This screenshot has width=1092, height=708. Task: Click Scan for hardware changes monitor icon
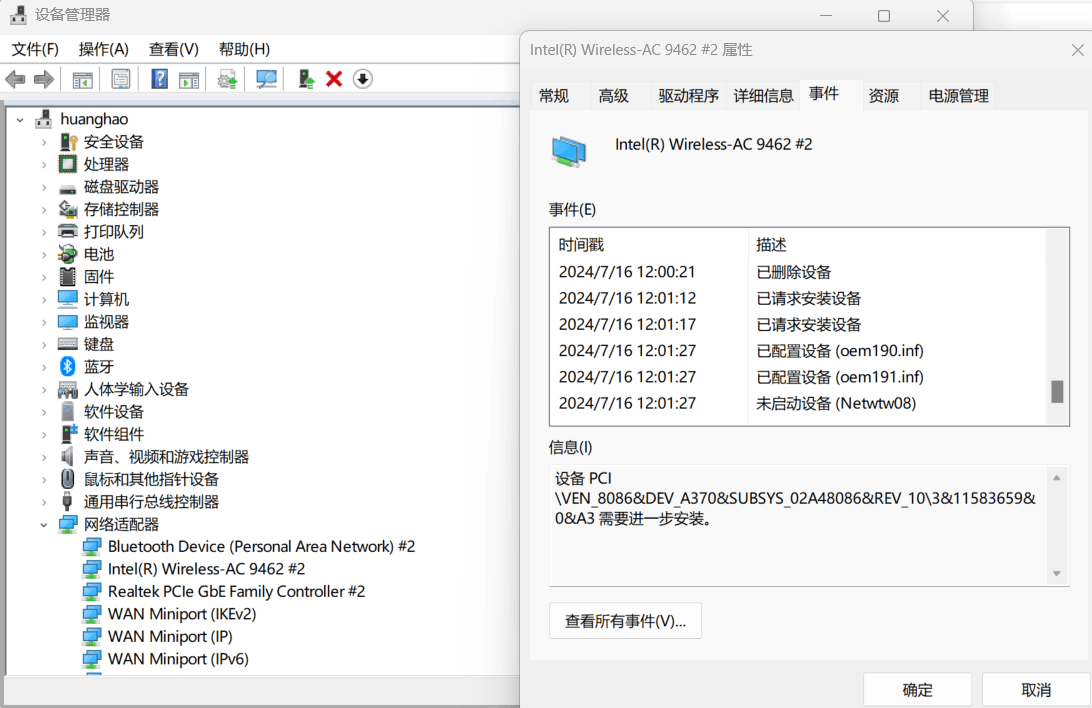266,79
